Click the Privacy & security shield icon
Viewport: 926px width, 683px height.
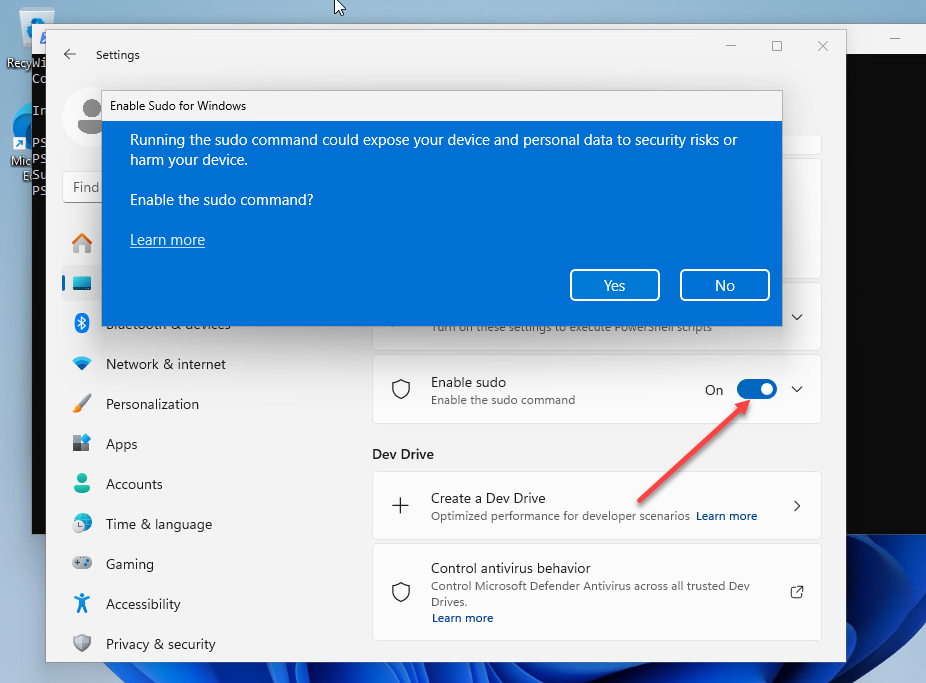pos(82,644)
